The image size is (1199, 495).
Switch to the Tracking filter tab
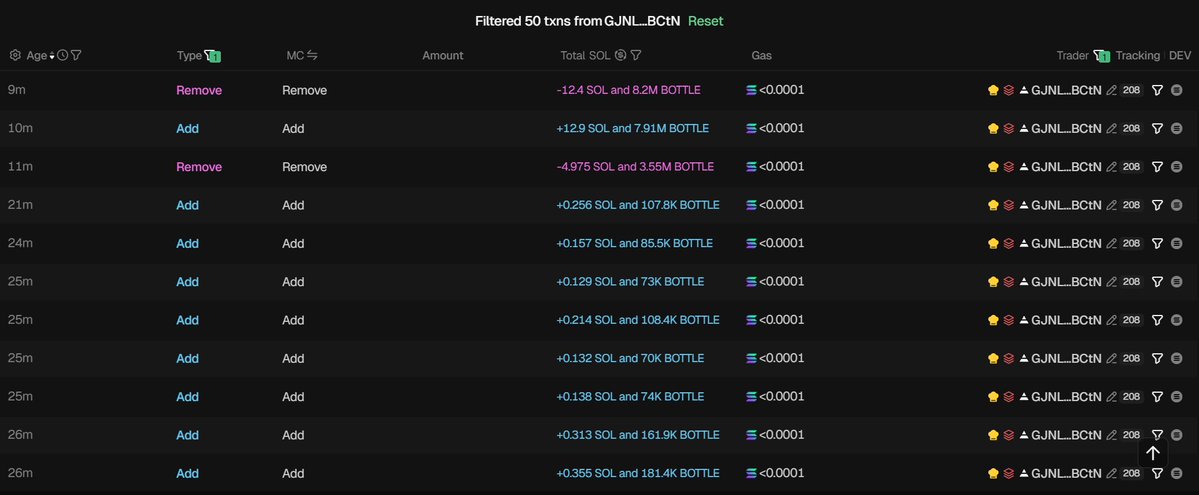point(1137,55)
